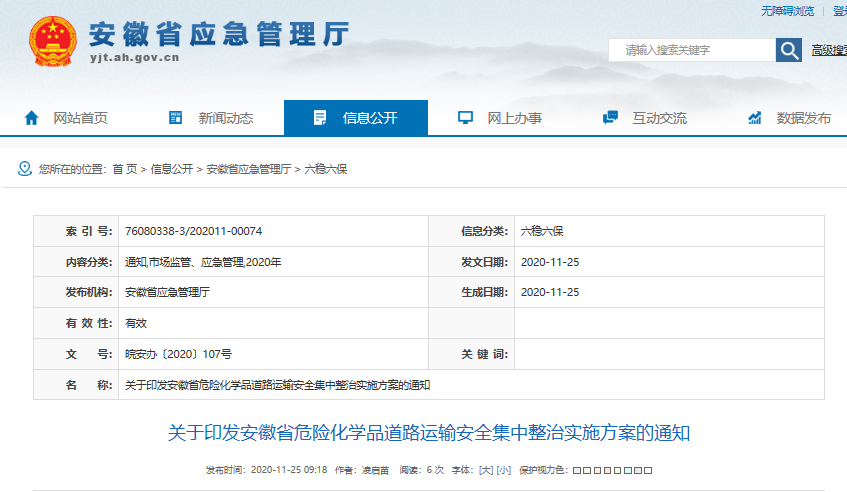Click the 阅读: 6 次 read count
Image resolution: width=847 pixels, height=492 pixels.
(421, 470)
